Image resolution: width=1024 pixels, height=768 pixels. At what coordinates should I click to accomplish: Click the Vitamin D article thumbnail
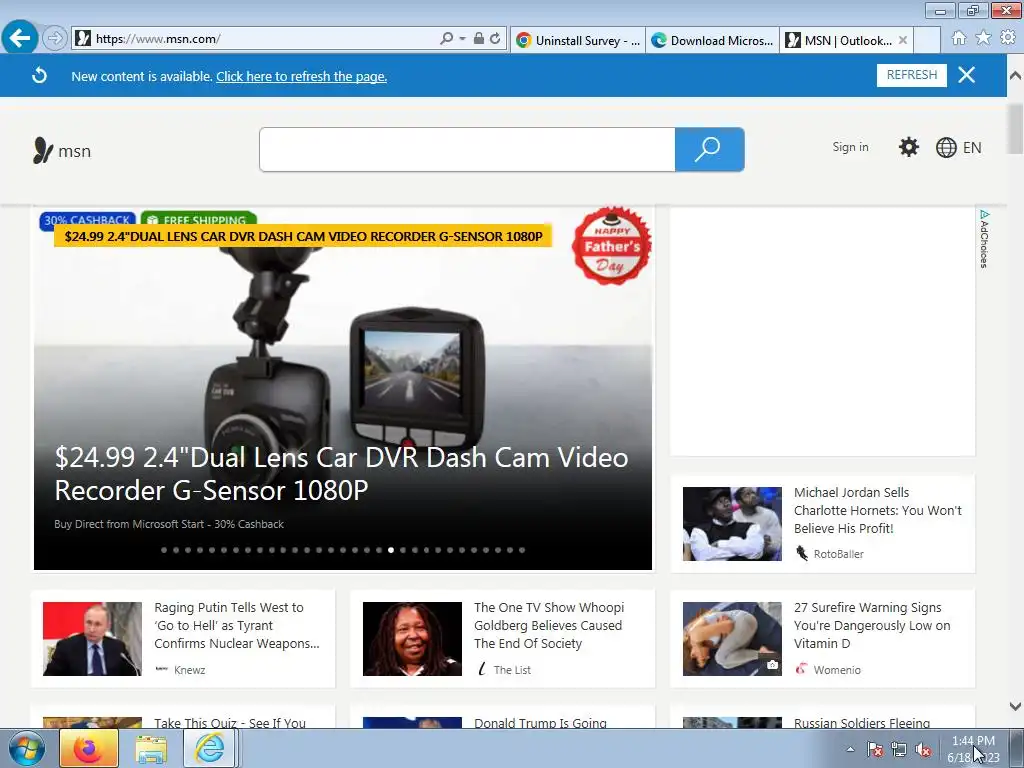pyautogui.click(x=732, y=639)
